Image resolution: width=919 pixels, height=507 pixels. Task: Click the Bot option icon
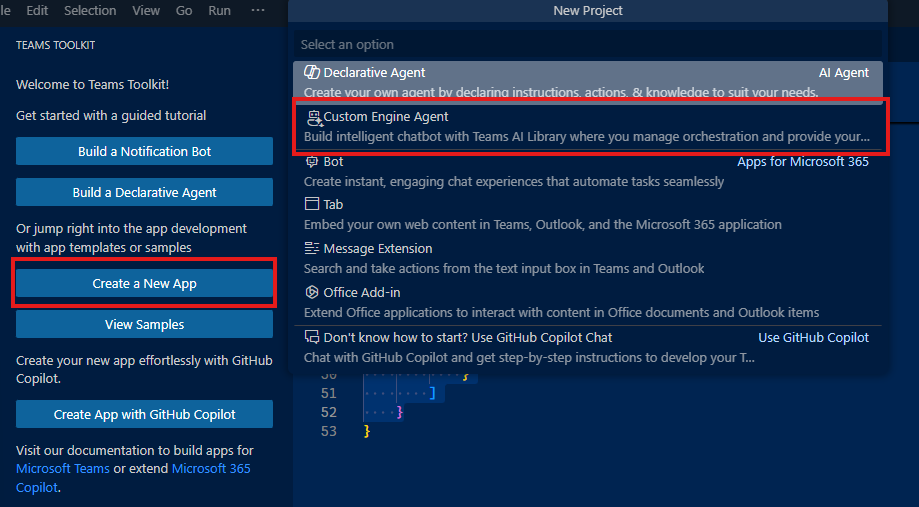click(x=312, y=161)
